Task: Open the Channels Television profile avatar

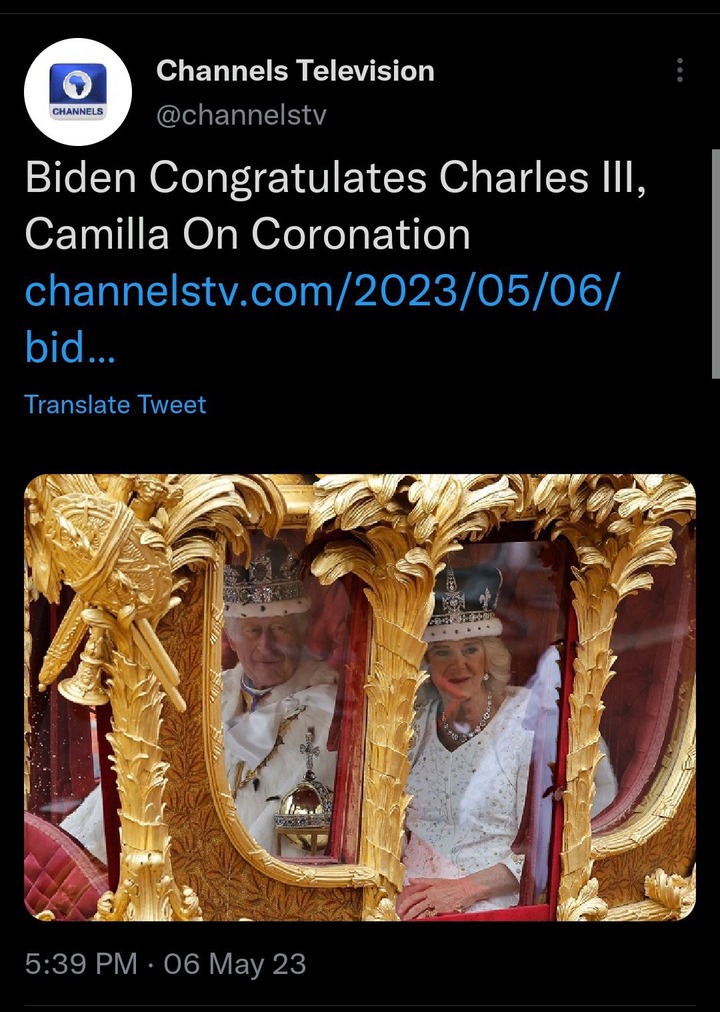Action: click(x=78, y=92)
